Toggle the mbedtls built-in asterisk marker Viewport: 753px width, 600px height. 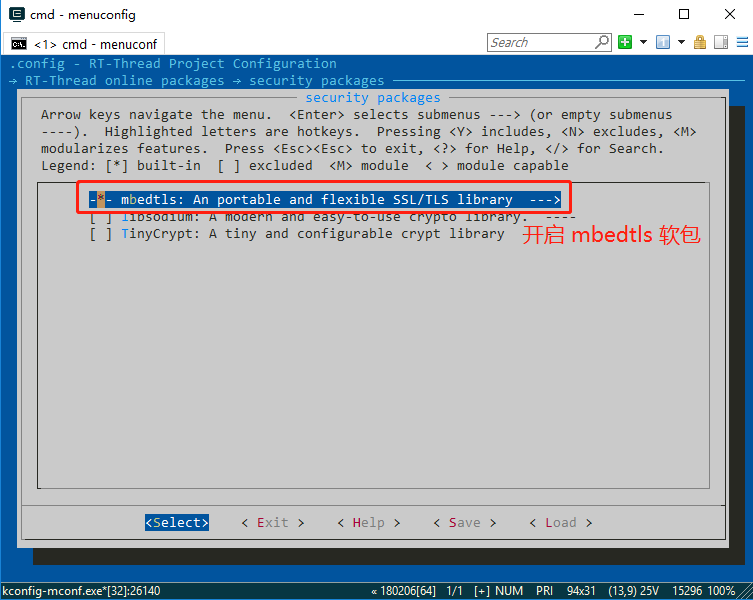click(x=101, y=199)
